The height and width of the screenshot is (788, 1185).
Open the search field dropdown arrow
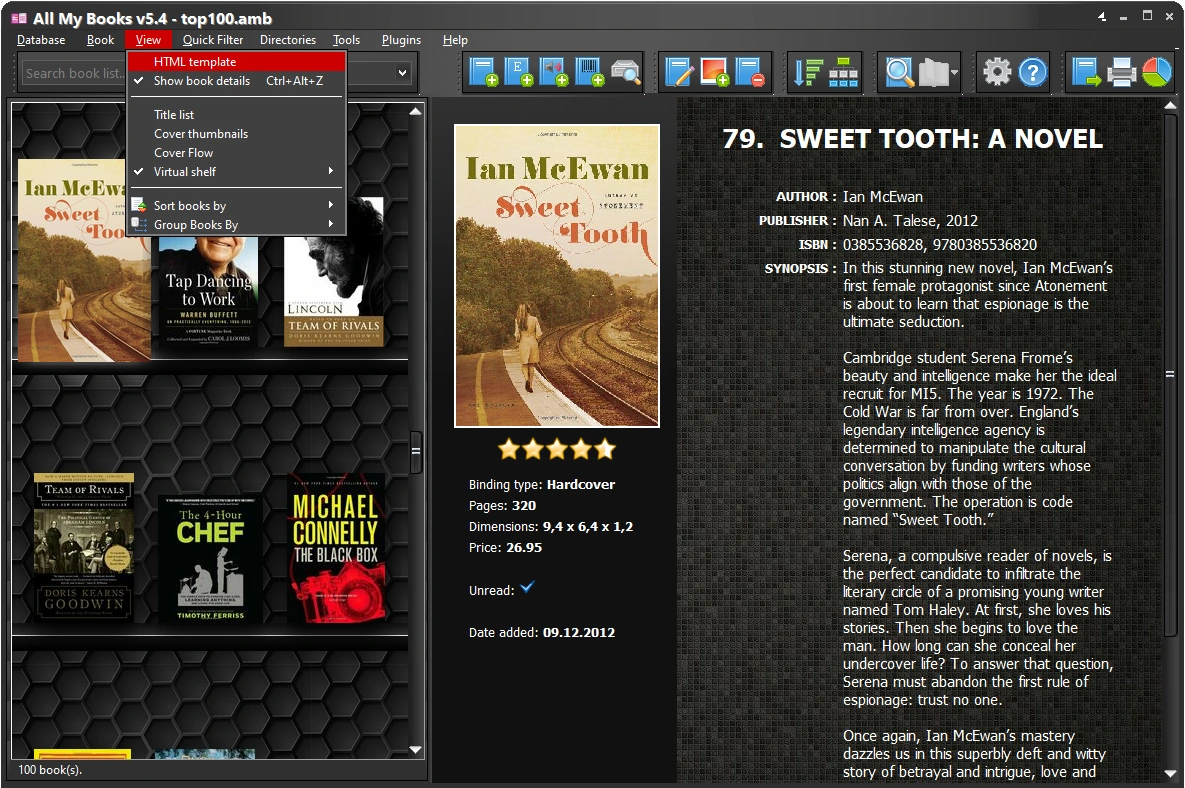pyautogui.click(x=403, y=73)
